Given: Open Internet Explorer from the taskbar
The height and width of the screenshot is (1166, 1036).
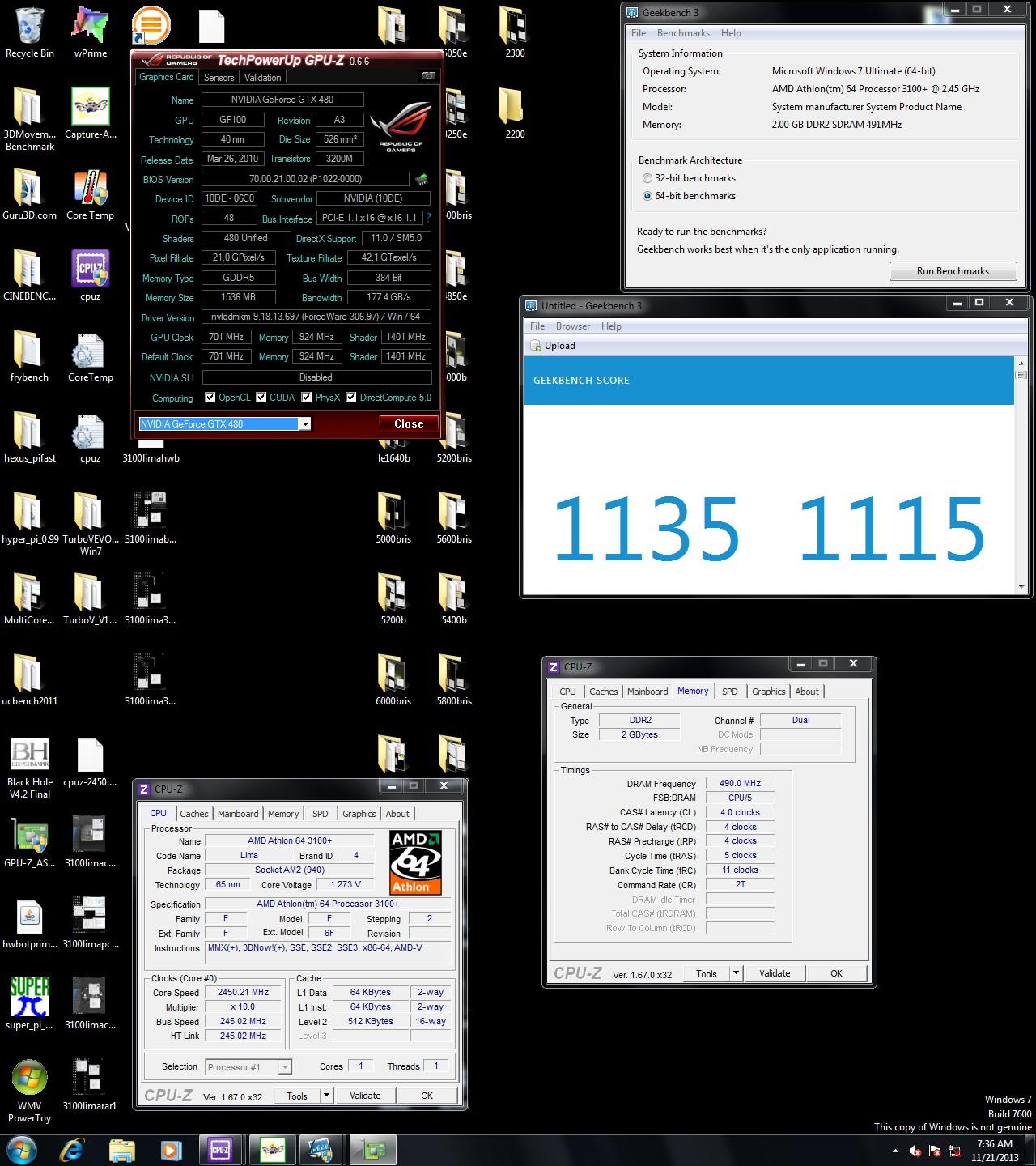Looking at the screenshot, I should 73,1150.
